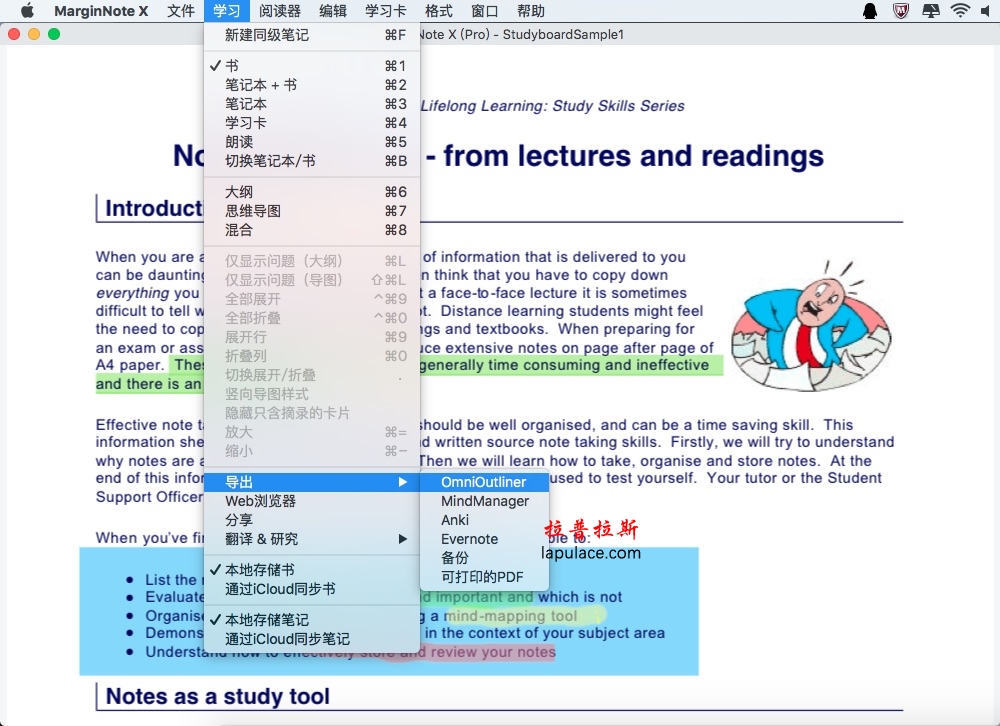Screen dimensions: 1000x726
Task: Toggle 本地存储笔记 checked option
Action: [x=266, y=620]
